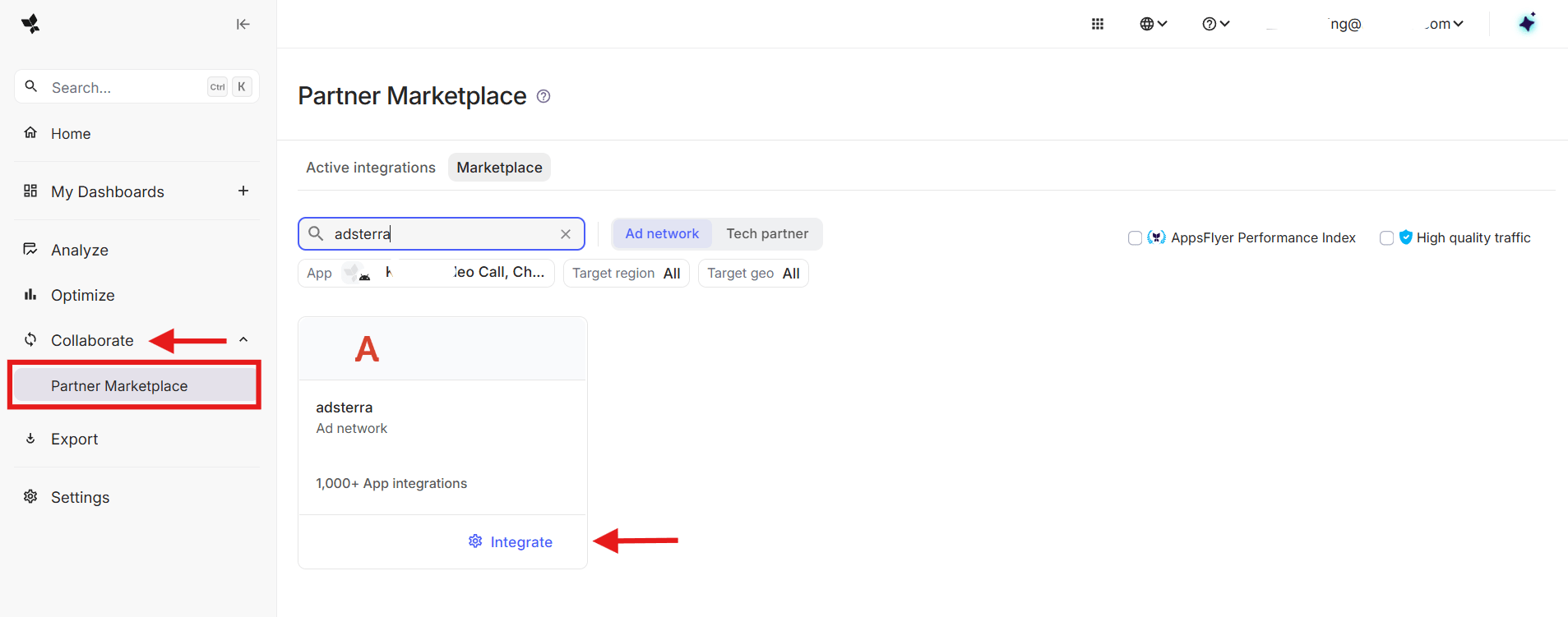Click the adsterra partner name
The height and width of the screenshot is (617, 1568).
tap(345, 407)
